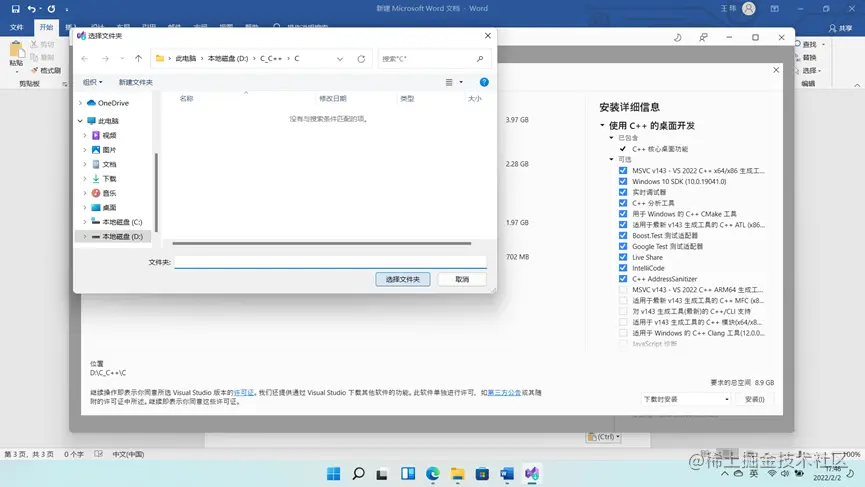Change view layout in folder dialog
This screenshot has height=487, width=865.
tap(449, 82)
